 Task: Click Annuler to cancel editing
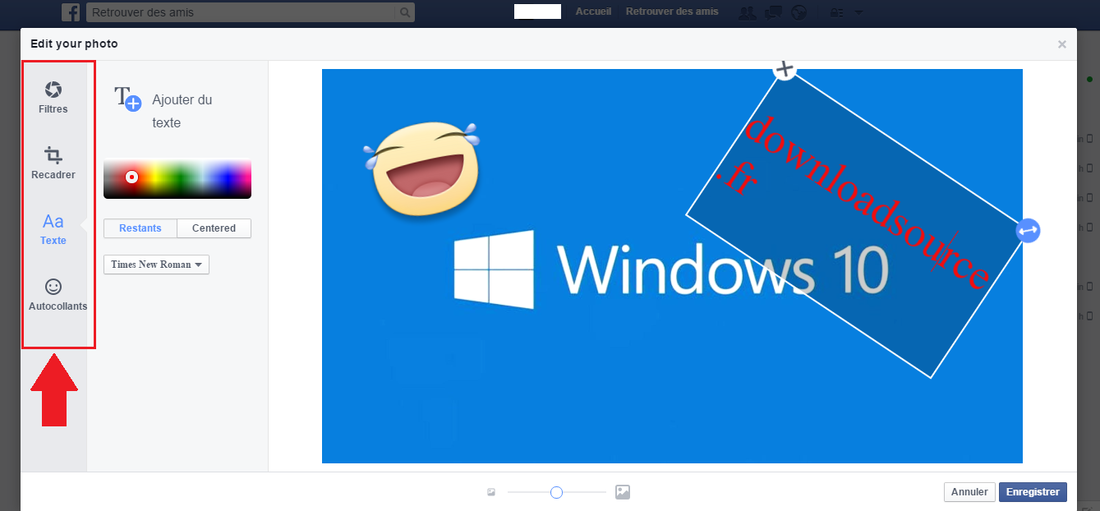(x=970, y=492)
